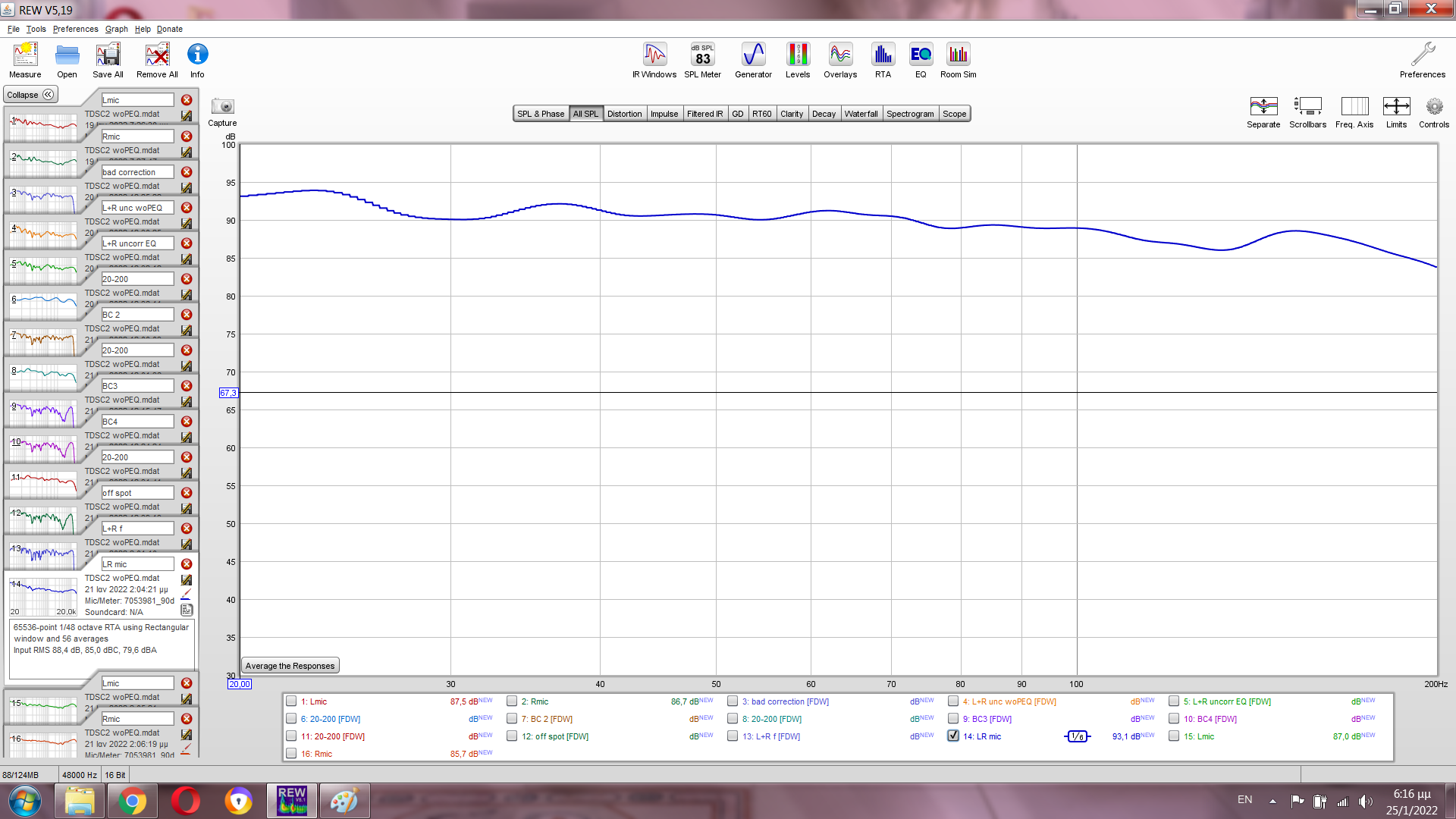The width and height of the screenshot is (1456, 819).
Task: Open Preferences menu in menu bar
Action: 75,29
